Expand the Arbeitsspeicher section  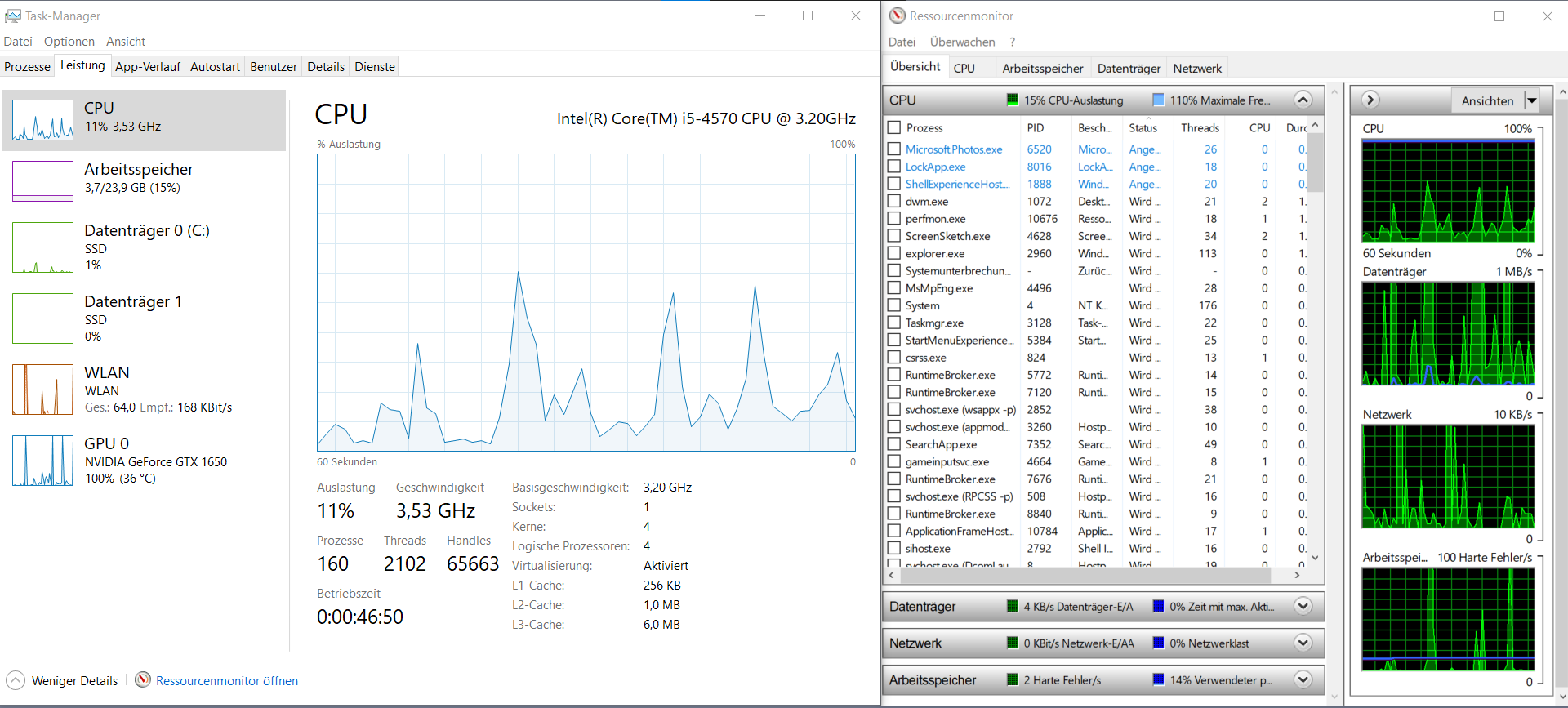click(1303, 679)
